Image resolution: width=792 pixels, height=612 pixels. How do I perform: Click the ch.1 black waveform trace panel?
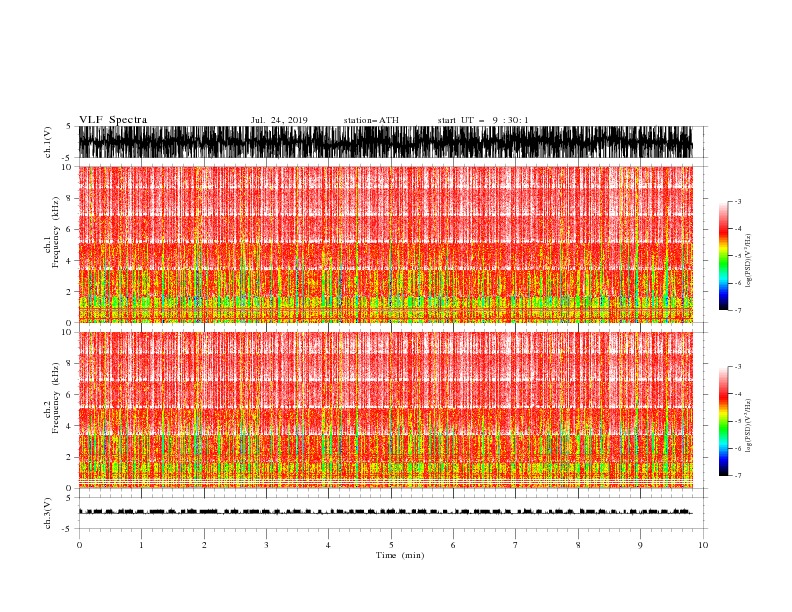coord(385,142)
